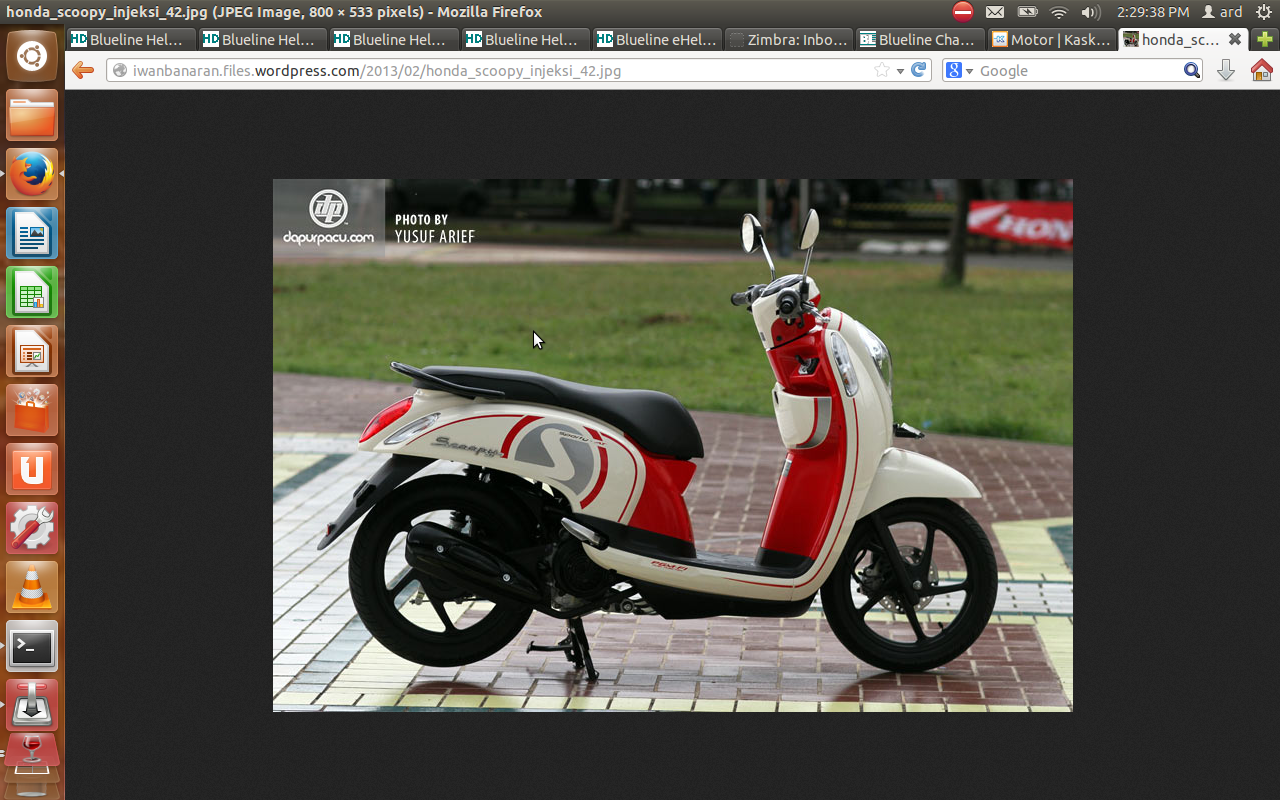
Task: Launch LibreOffice Calc from the launcher
Action: (32, 292)
